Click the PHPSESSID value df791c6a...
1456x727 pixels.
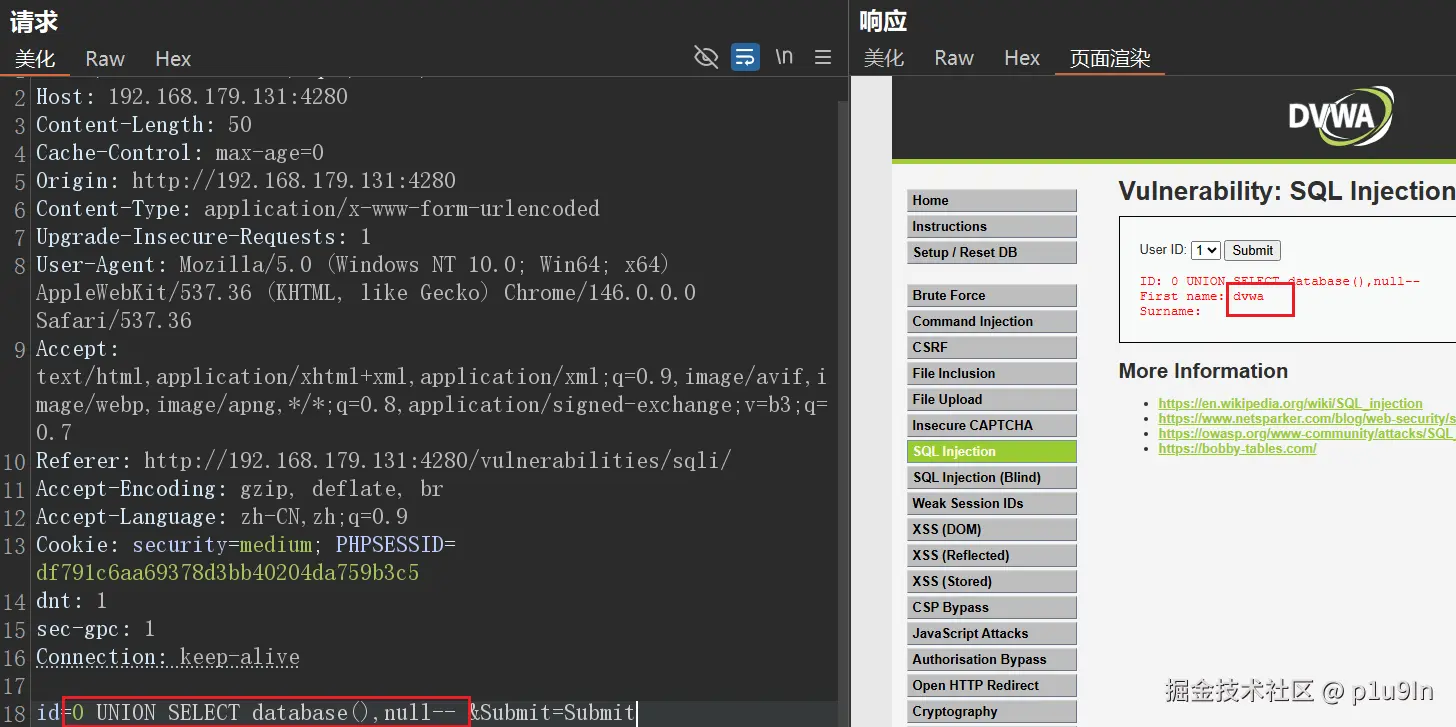point(227,573)
